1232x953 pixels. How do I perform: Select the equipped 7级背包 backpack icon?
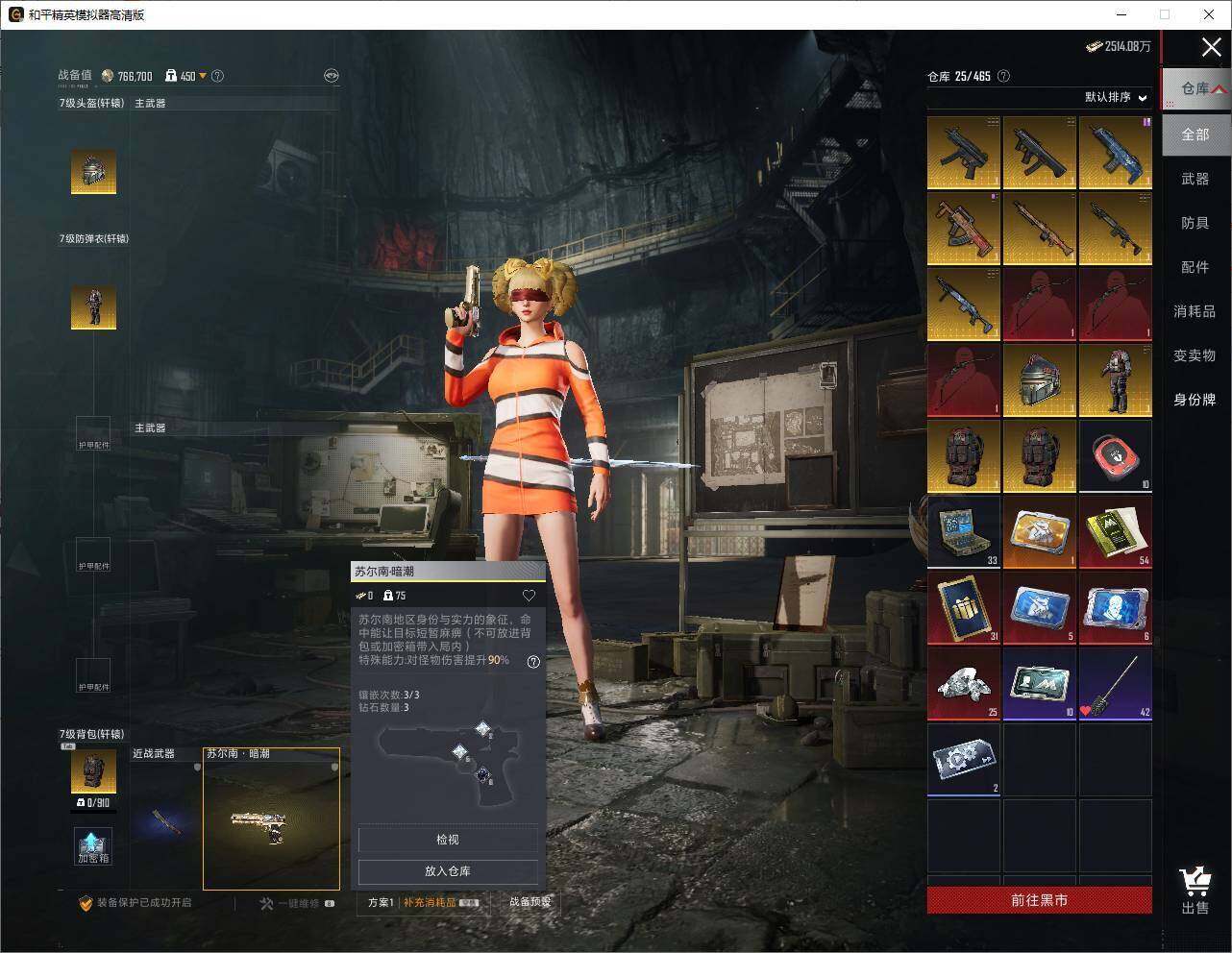(93, 771)
